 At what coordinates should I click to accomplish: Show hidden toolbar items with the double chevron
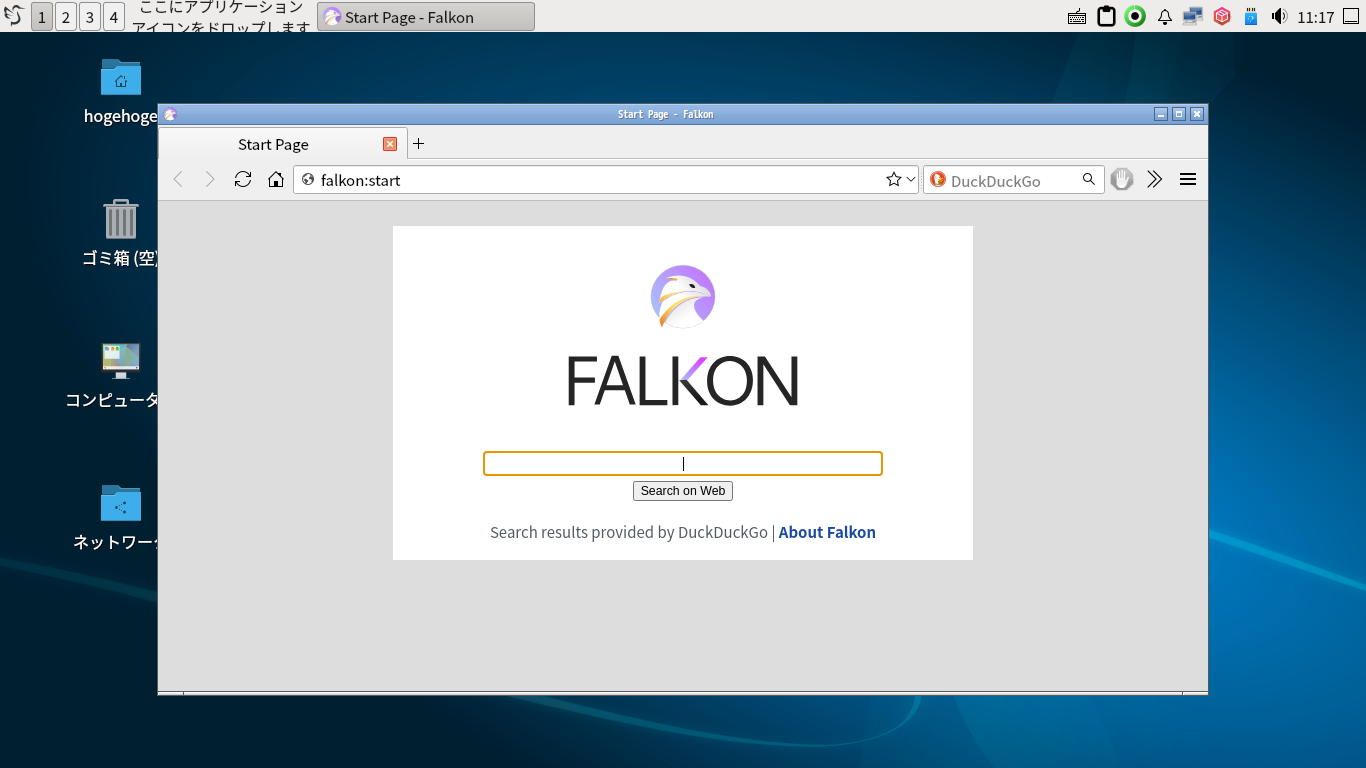click(x=1155, y=179)
